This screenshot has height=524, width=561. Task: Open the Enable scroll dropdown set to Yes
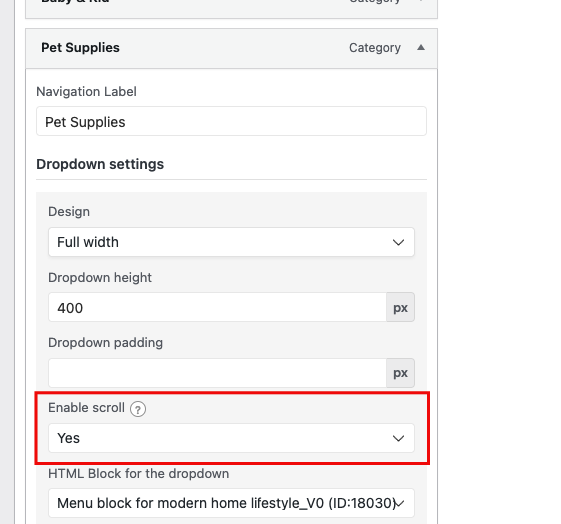click(x=231, y=438)
